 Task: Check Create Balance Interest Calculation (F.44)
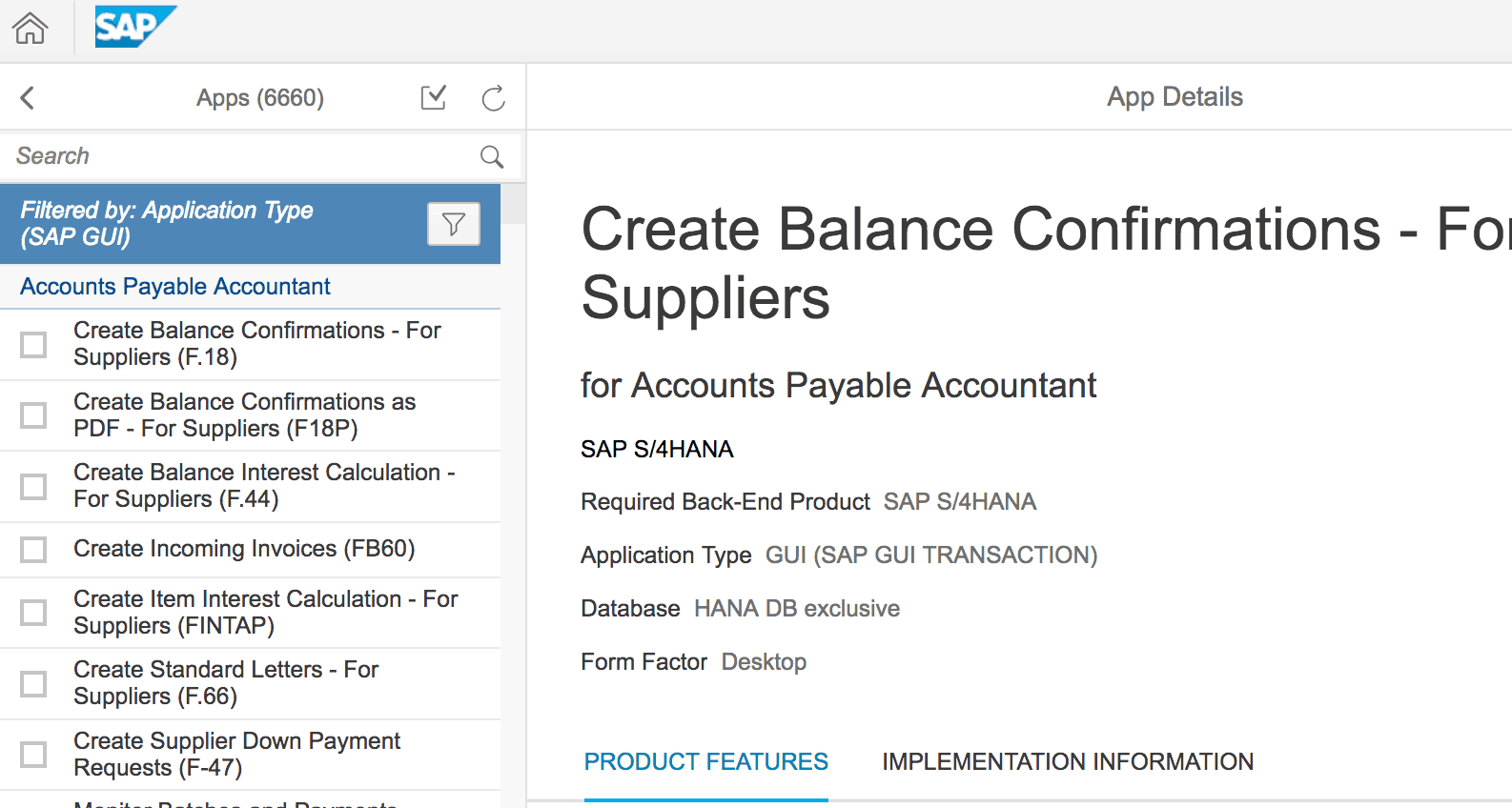click(33, 486)
